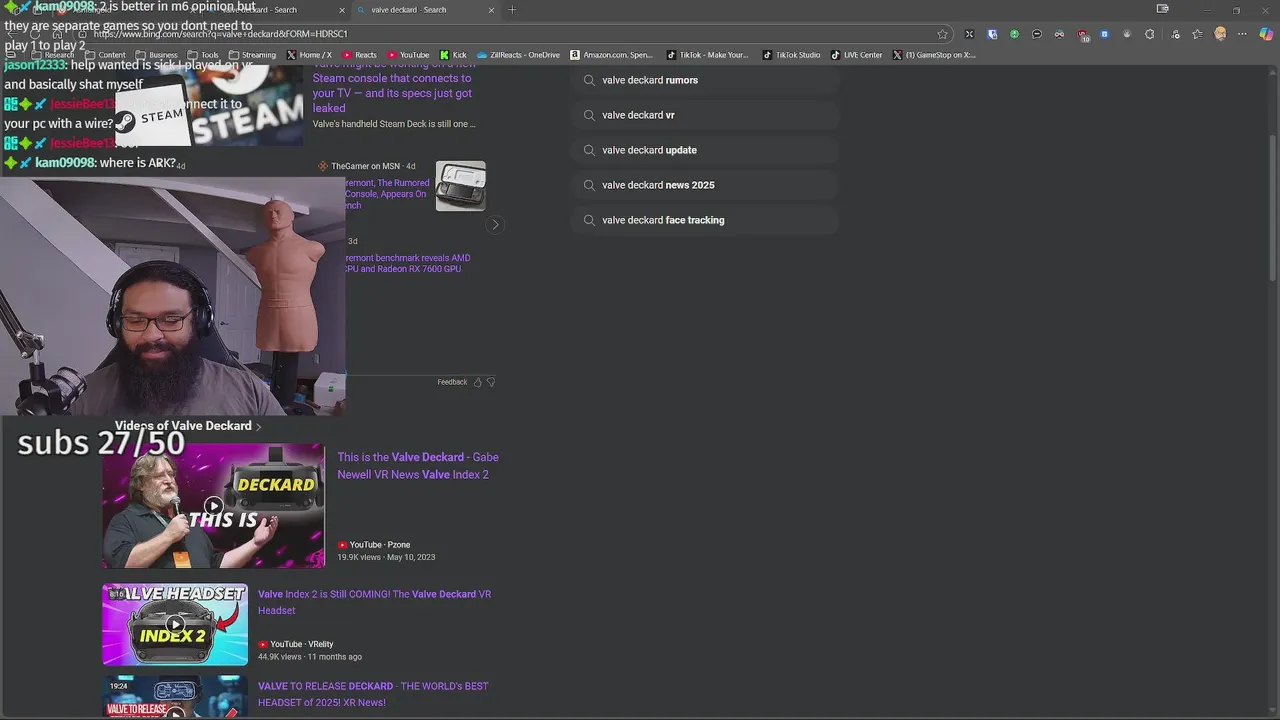Open the Home / X bookmark

coord(309,55)
